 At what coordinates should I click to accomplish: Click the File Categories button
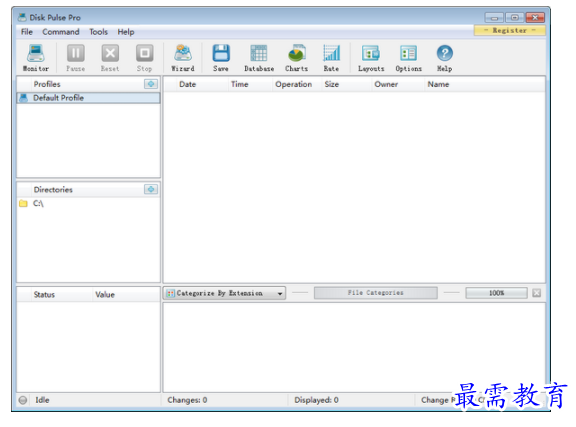pyautogui.click(x=375, y=293)
